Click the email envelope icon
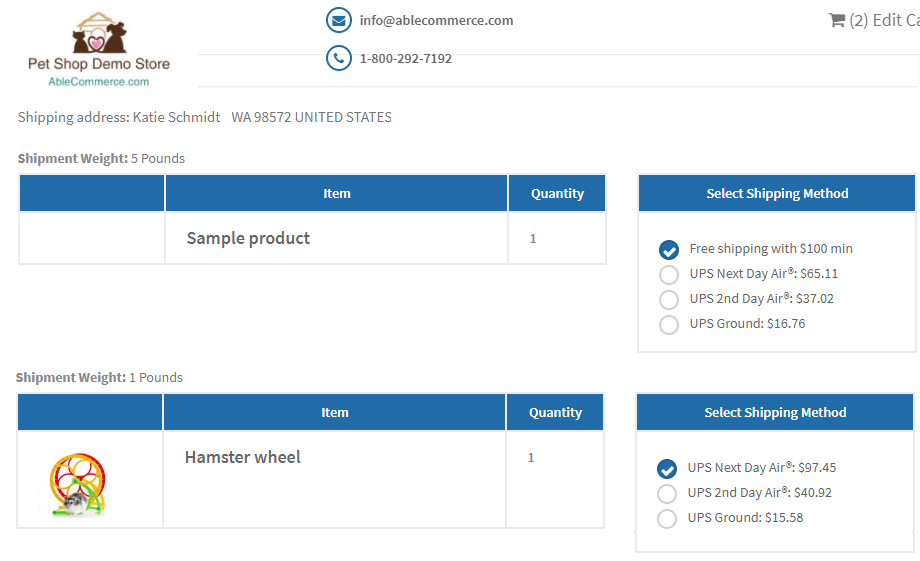The image size is (920, 561). (x=339, y=21)
